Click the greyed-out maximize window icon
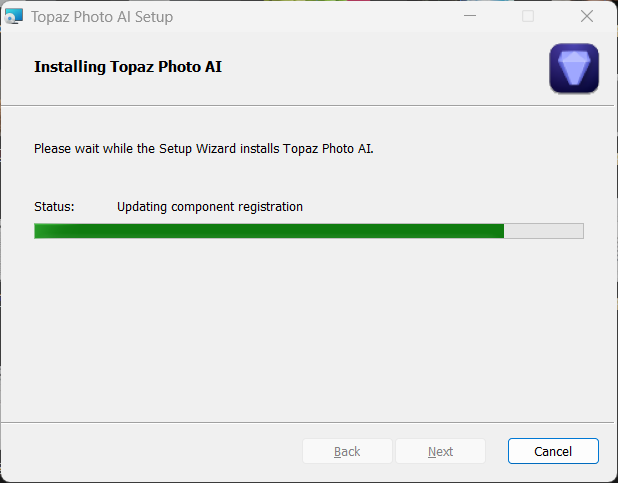This screenshot has width=618, height=483. [x=528, y=16]
